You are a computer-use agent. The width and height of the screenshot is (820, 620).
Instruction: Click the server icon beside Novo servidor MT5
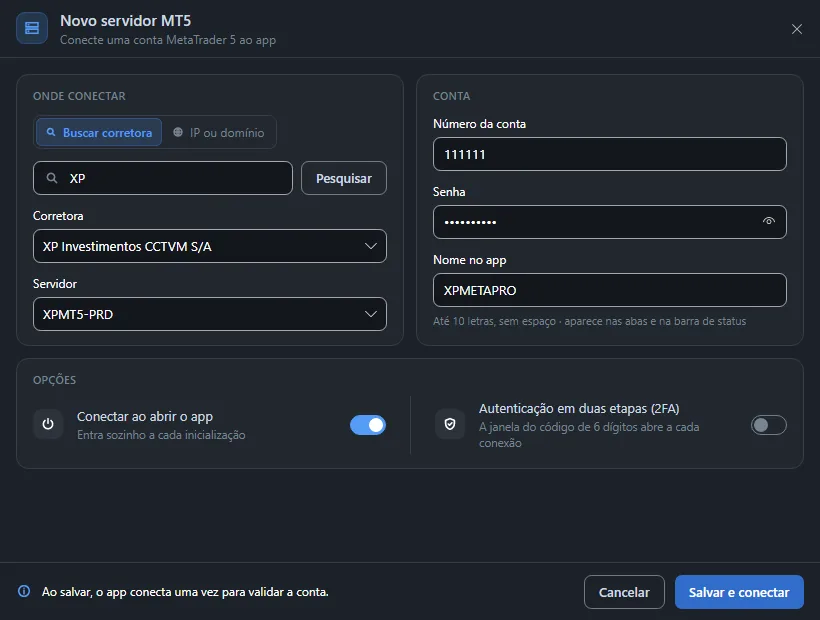pyautogui.click(x=32, y=28)
